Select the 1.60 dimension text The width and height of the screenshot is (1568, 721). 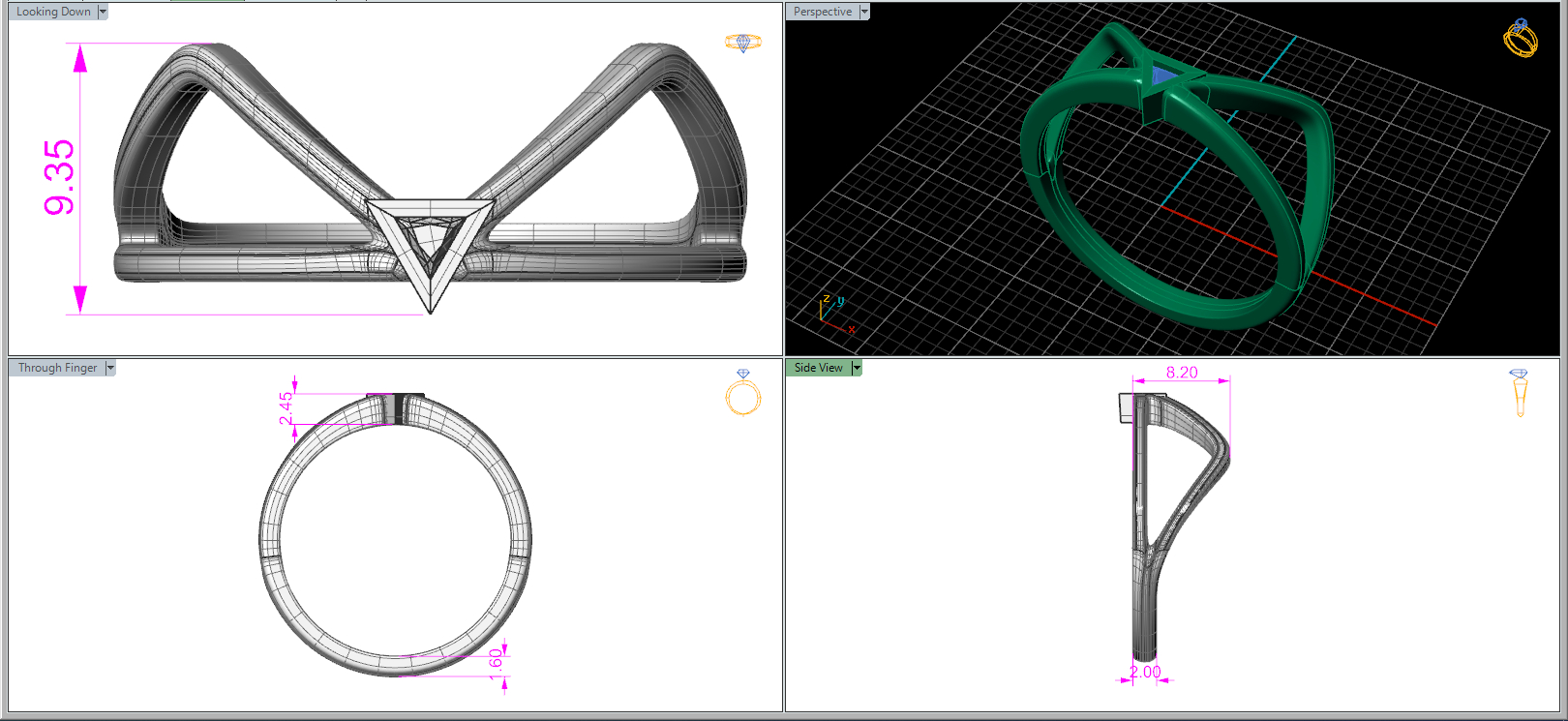496,664
